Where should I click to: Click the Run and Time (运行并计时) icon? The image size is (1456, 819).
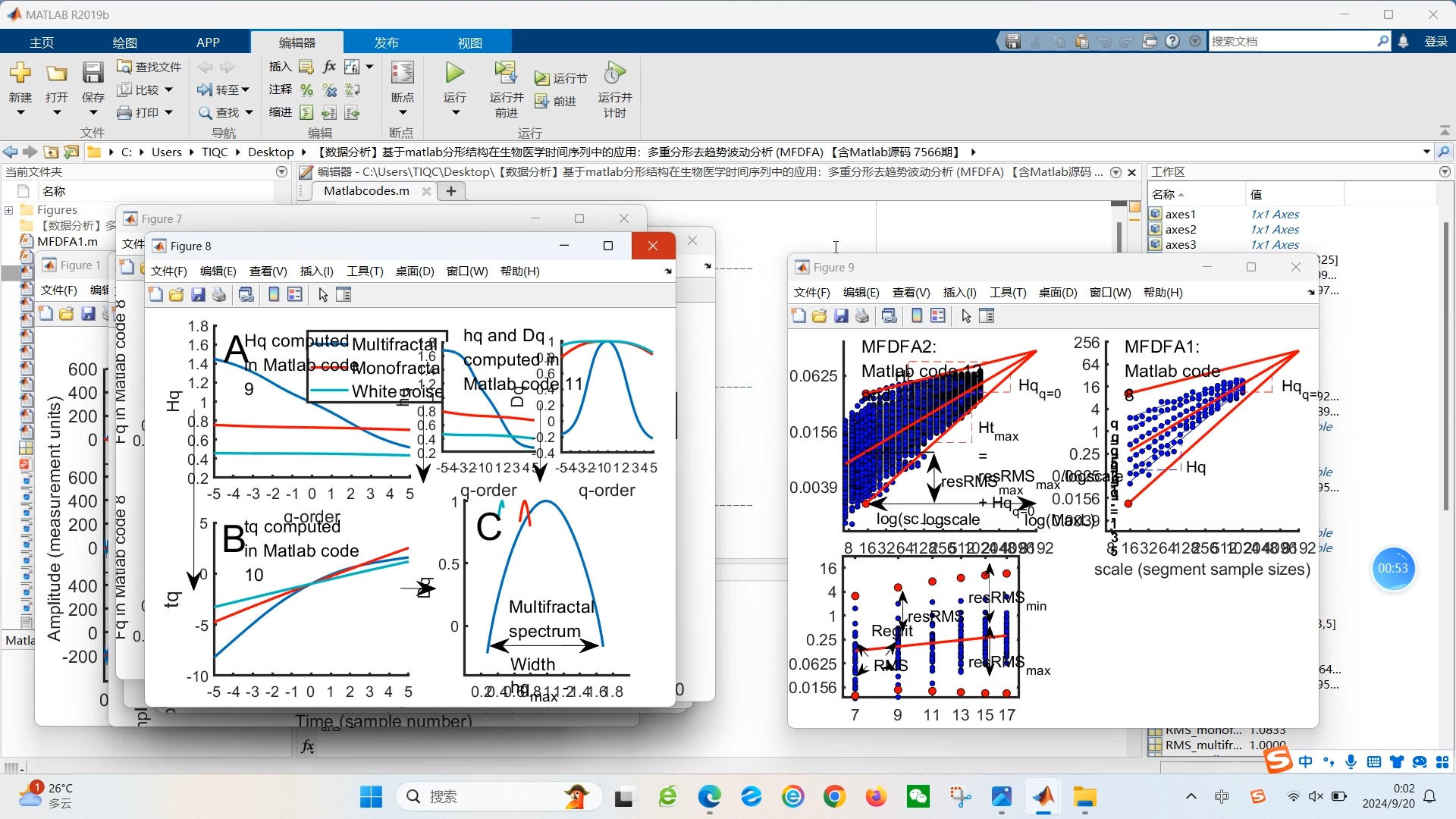614,74
